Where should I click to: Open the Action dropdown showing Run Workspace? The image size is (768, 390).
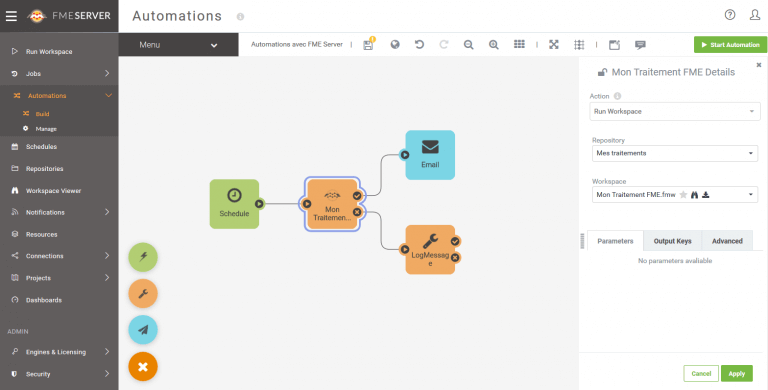(x=674, y=111)
